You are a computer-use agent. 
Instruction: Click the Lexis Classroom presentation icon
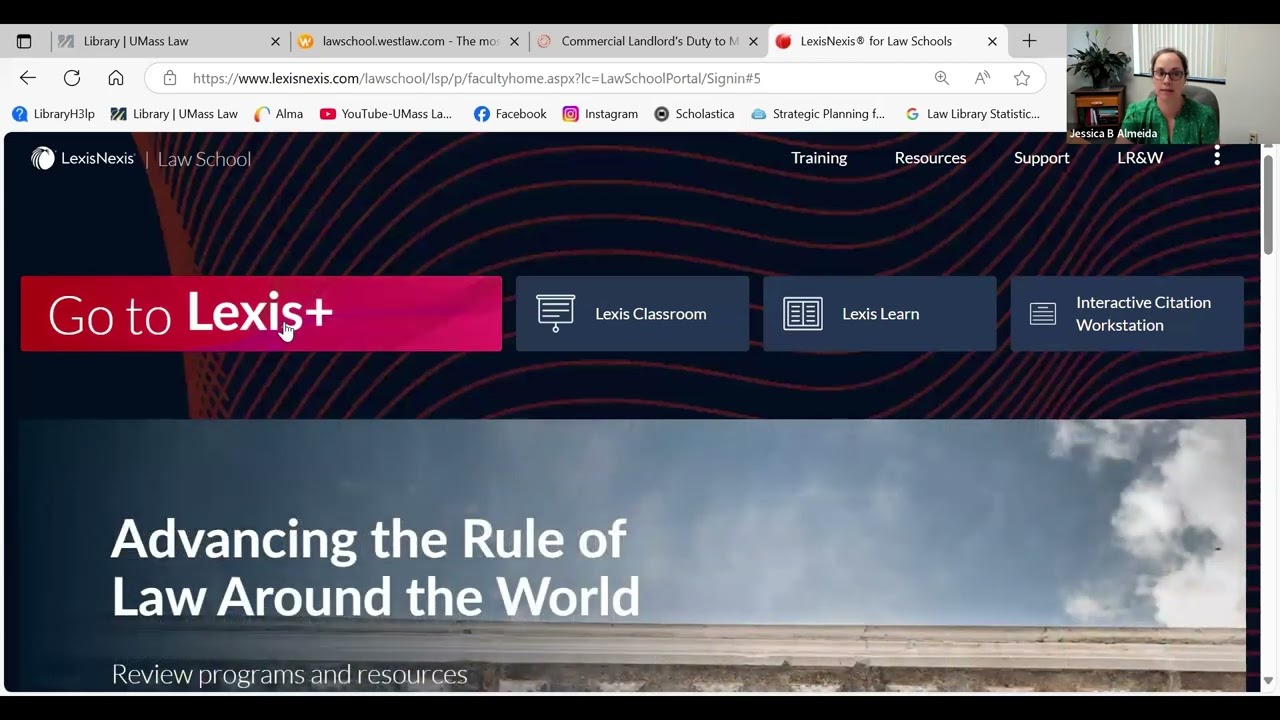[555, 313]
